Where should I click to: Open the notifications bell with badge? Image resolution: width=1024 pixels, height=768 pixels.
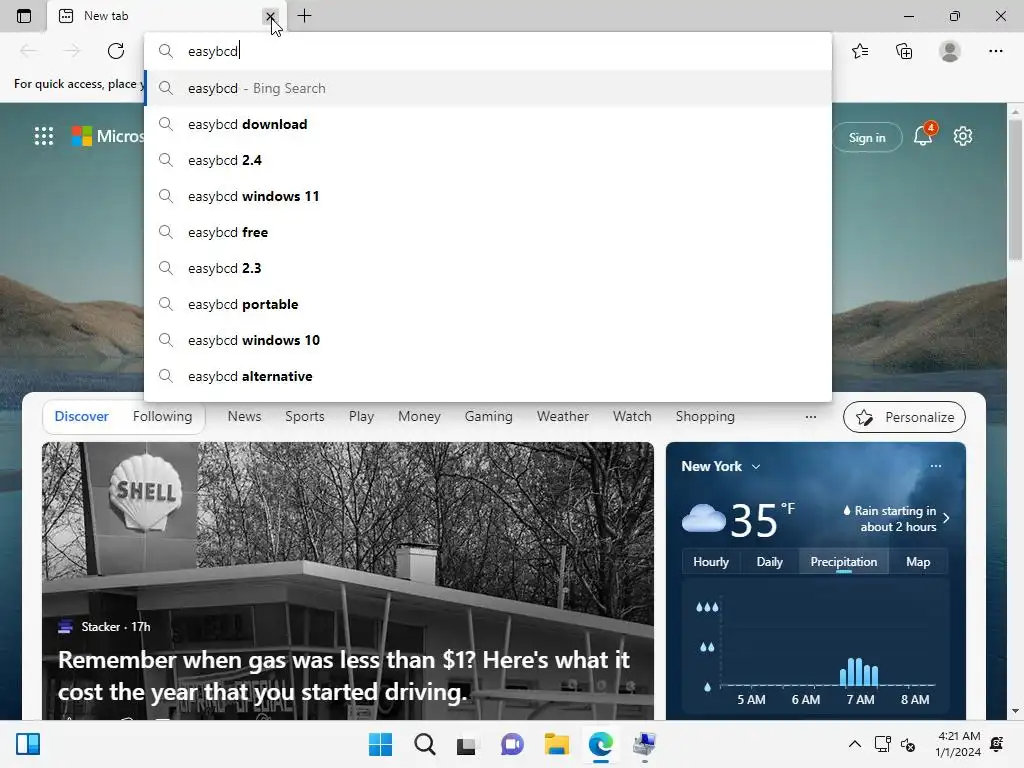pos(924,134)
